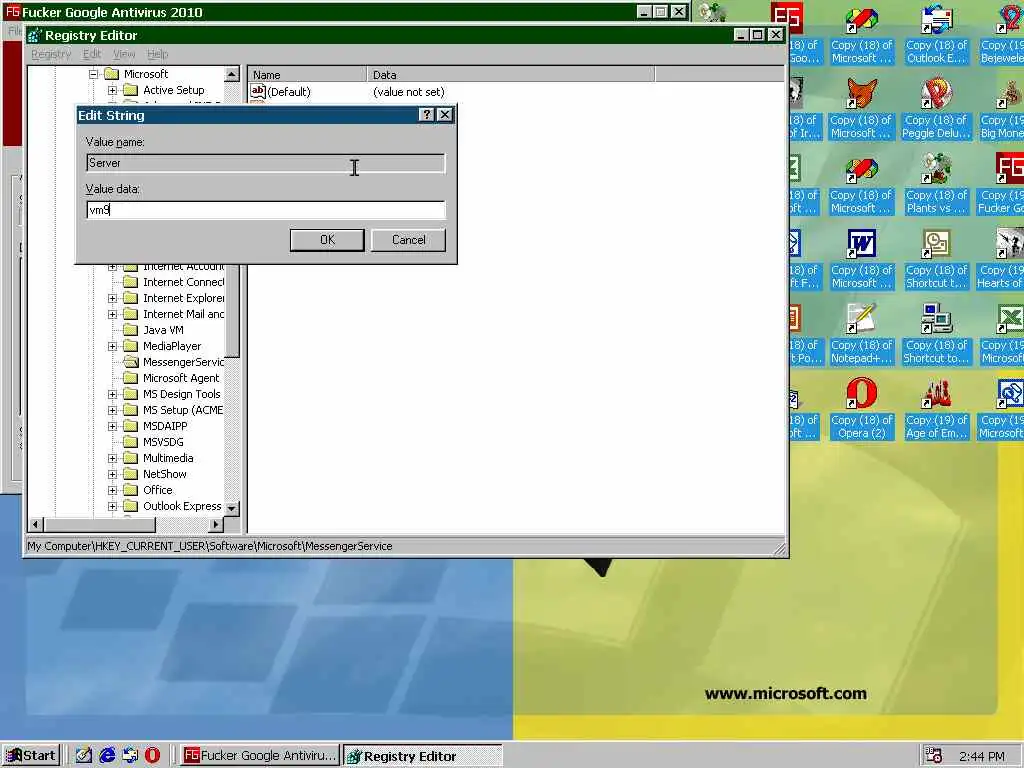Click the Show Desktop quick launch icon
The image size is (1024, 768).
click(84, 756)
